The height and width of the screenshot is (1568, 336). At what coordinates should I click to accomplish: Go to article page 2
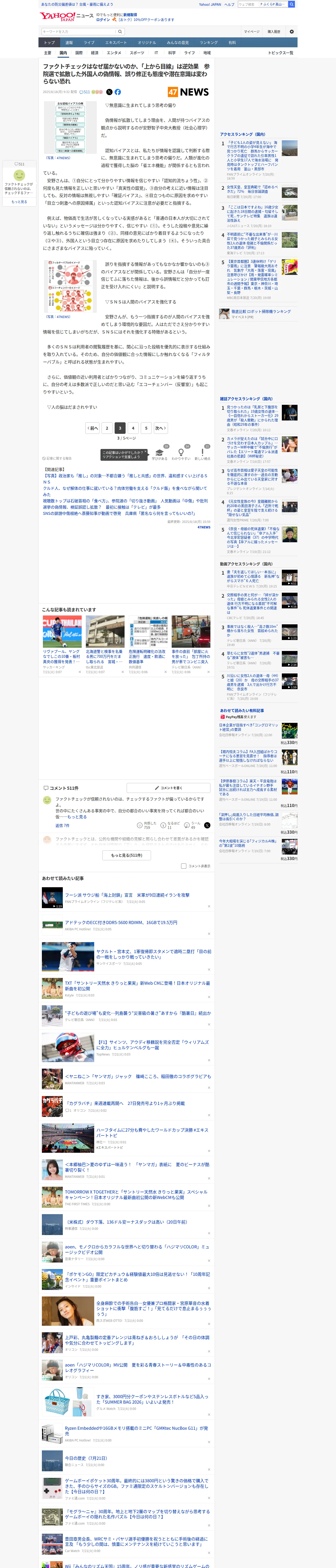(107, 428)
